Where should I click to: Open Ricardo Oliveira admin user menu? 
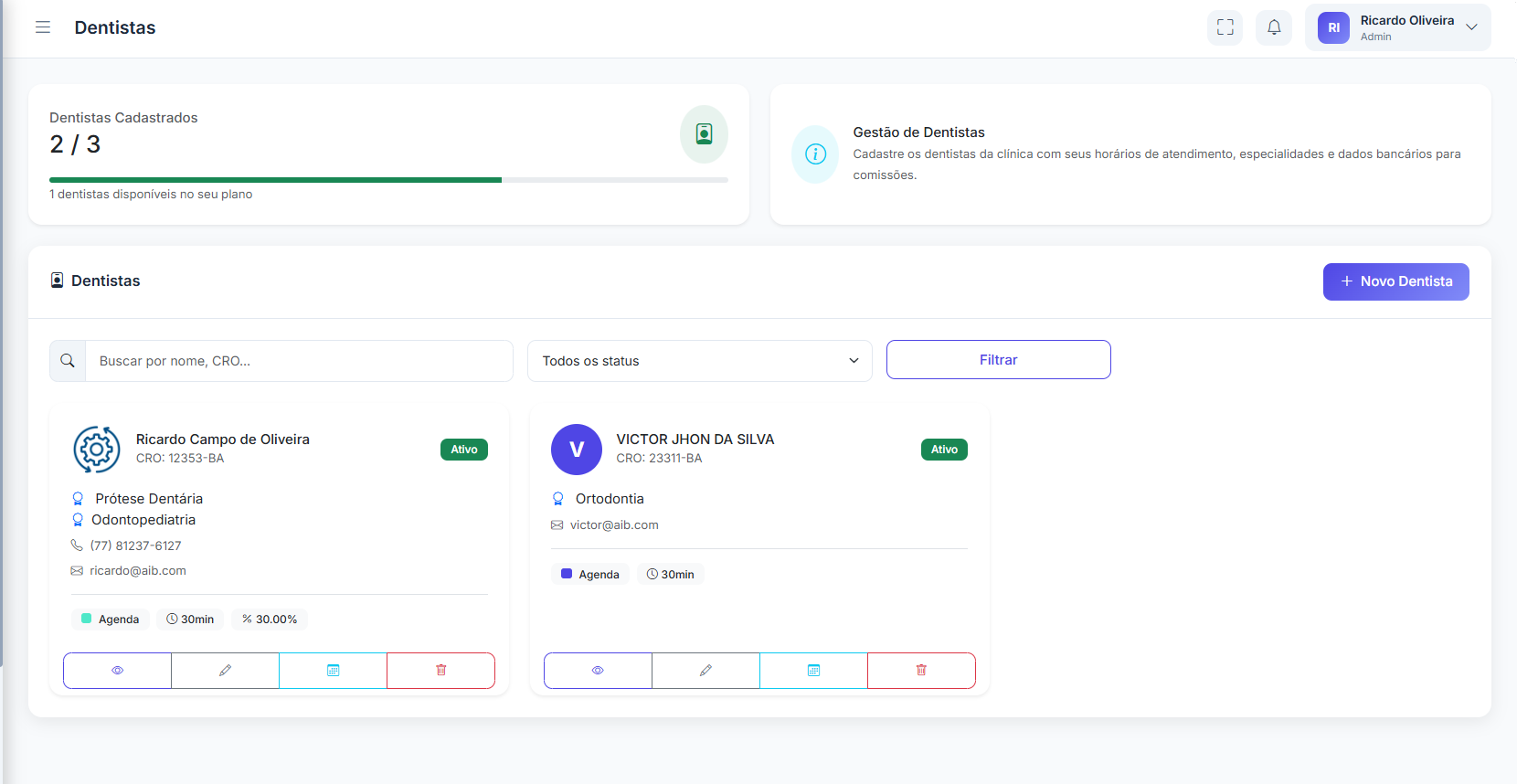coord(1397,27)
